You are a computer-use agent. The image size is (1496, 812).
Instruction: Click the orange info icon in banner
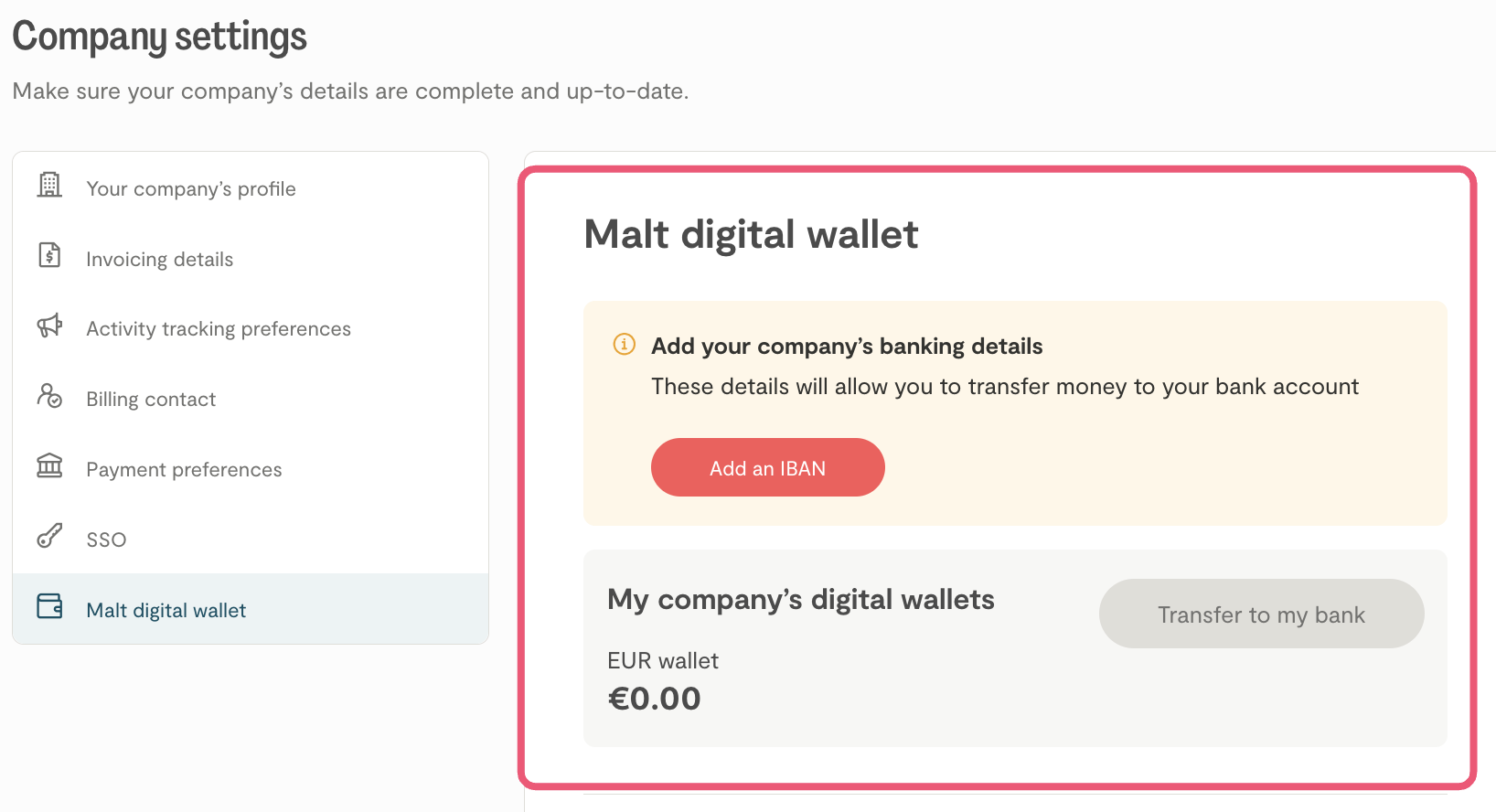coord(624,344)
